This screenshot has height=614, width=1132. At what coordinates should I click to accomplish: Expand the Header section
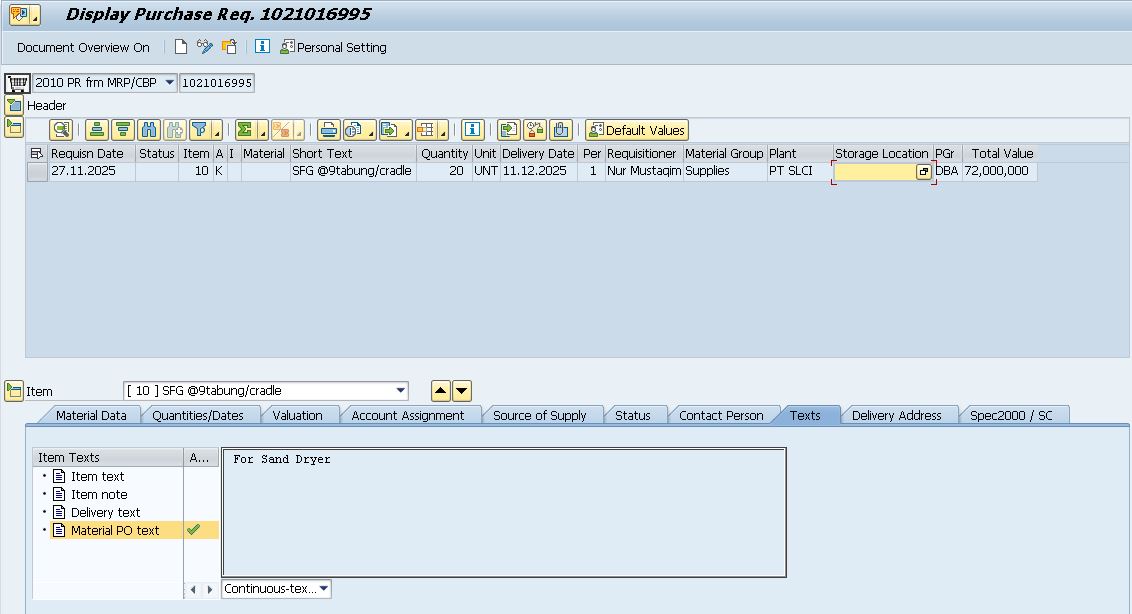point(14,105)
